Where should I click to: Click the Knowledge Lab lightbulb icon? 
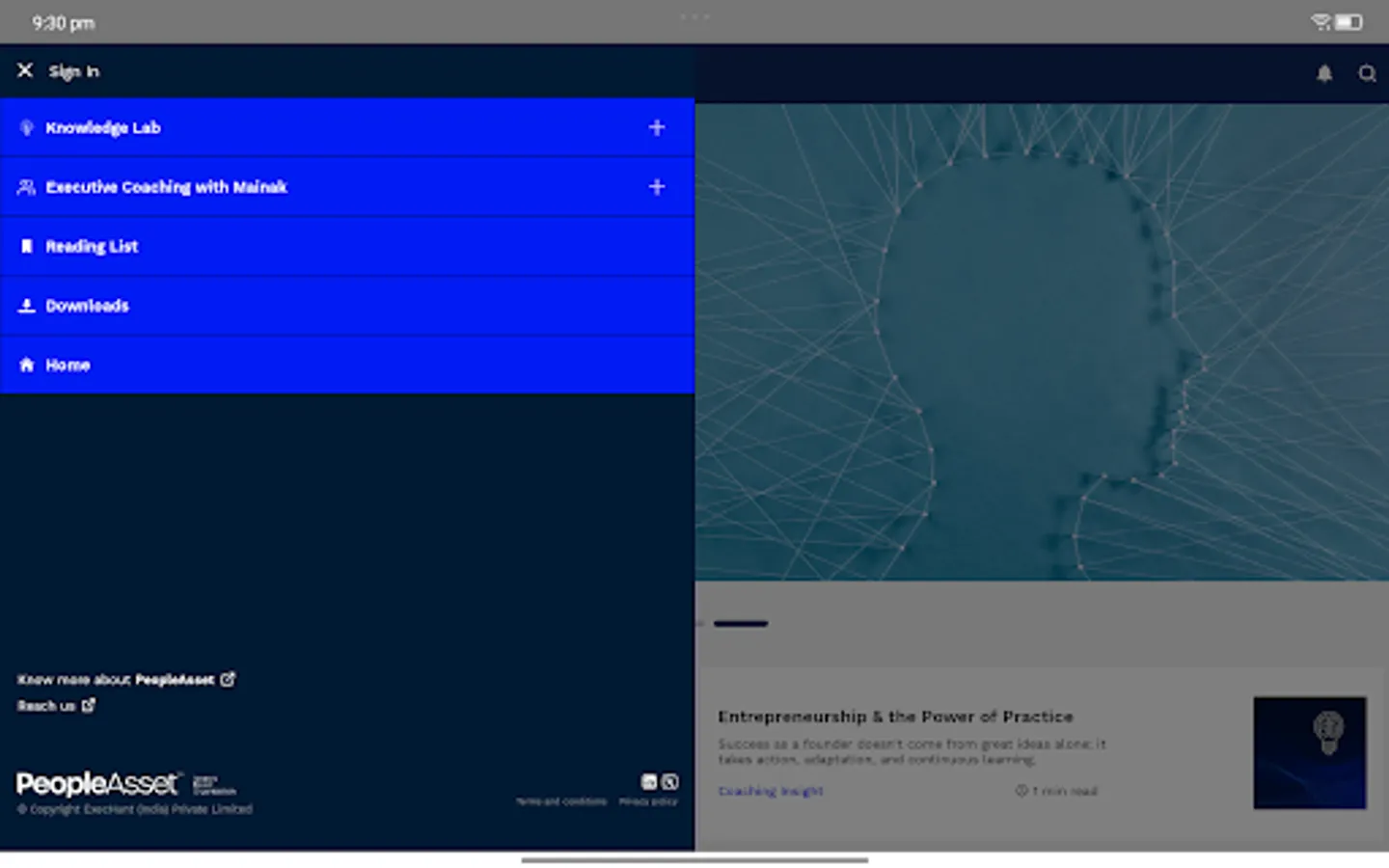tap(27, 127)
